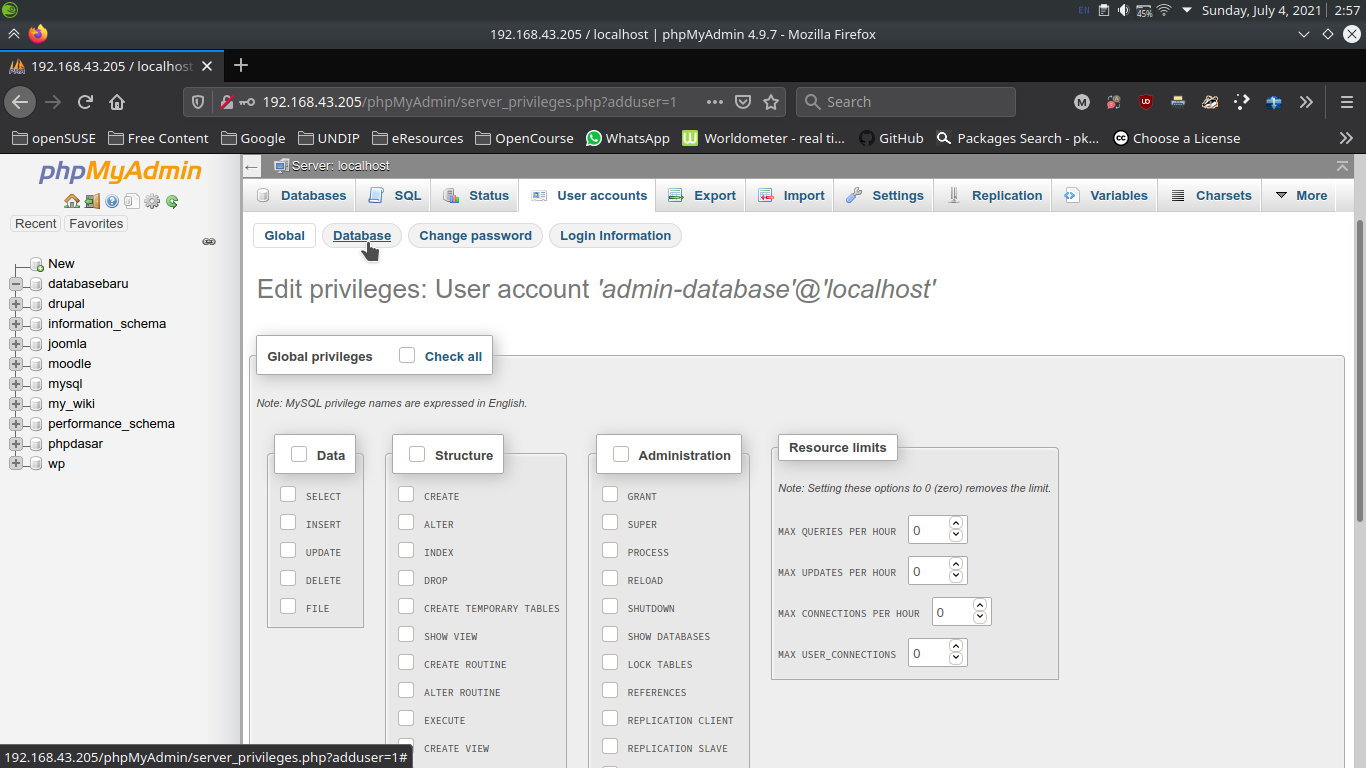This screenshot has height=768, width=1366.
Task: Check the Data group checkbox
Action: tap(299, 454)
